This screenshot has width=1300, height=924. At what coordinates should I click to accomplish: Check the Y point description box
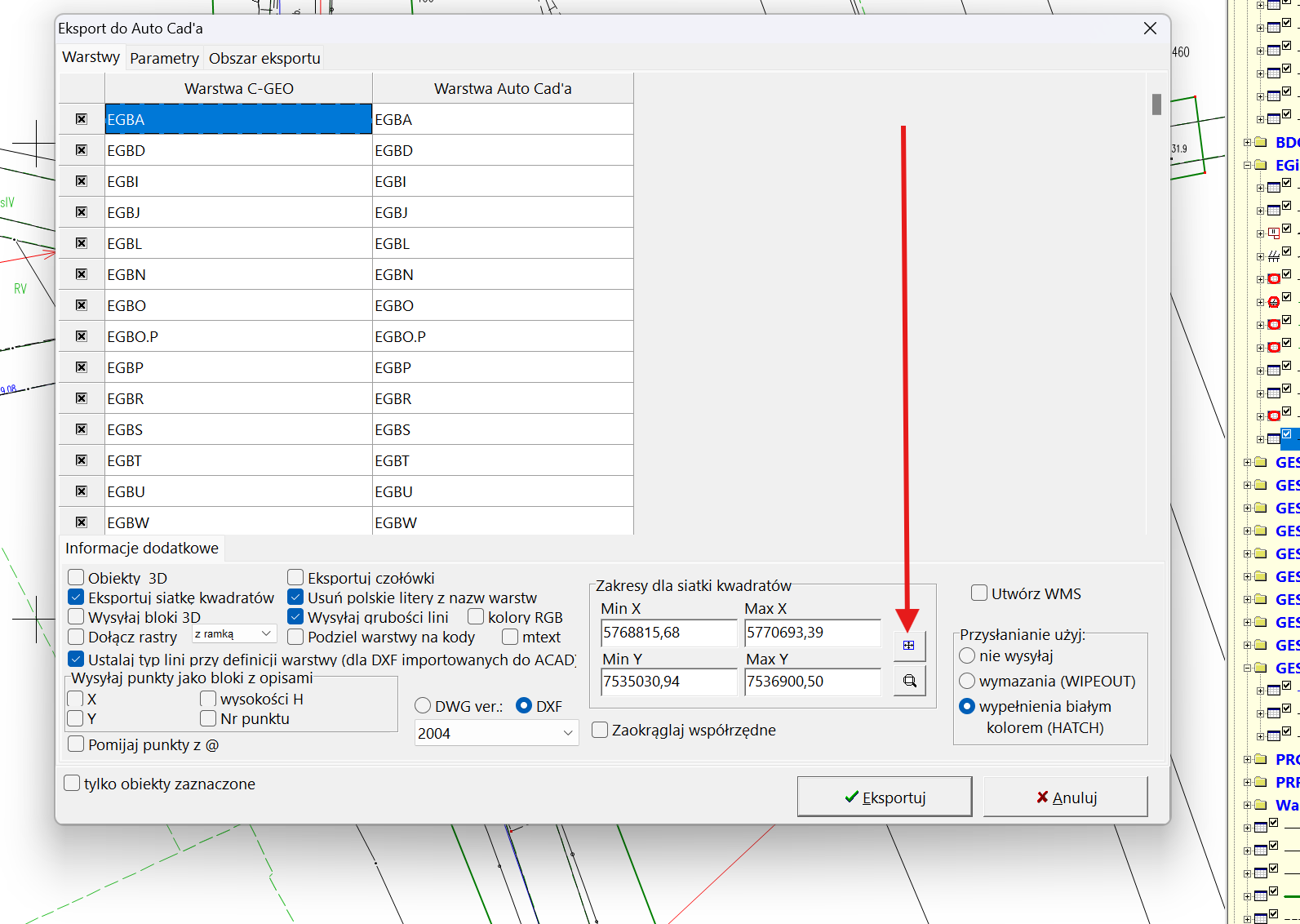click(76, 718)
